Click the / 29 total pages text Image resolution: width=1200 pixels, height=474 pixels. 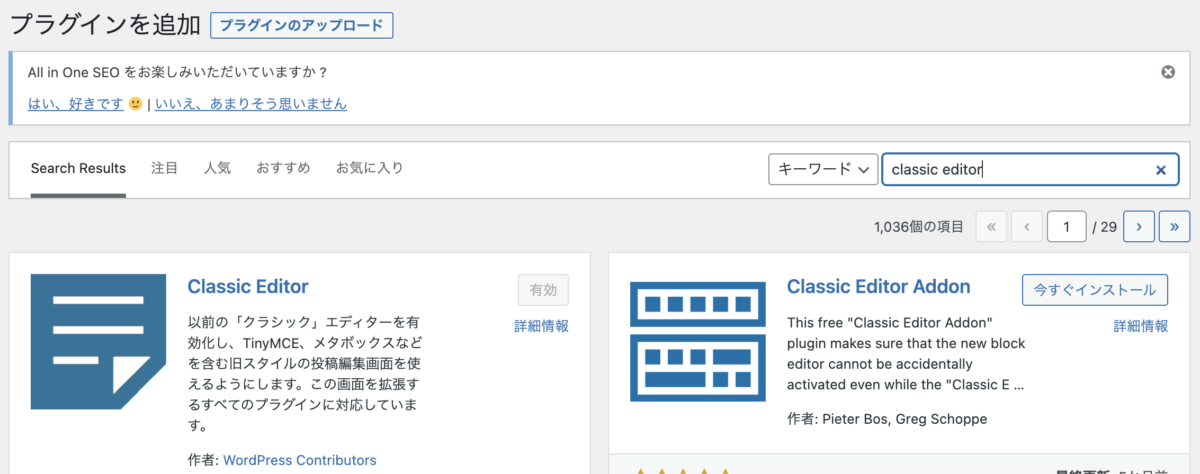tap(1105, 228)
